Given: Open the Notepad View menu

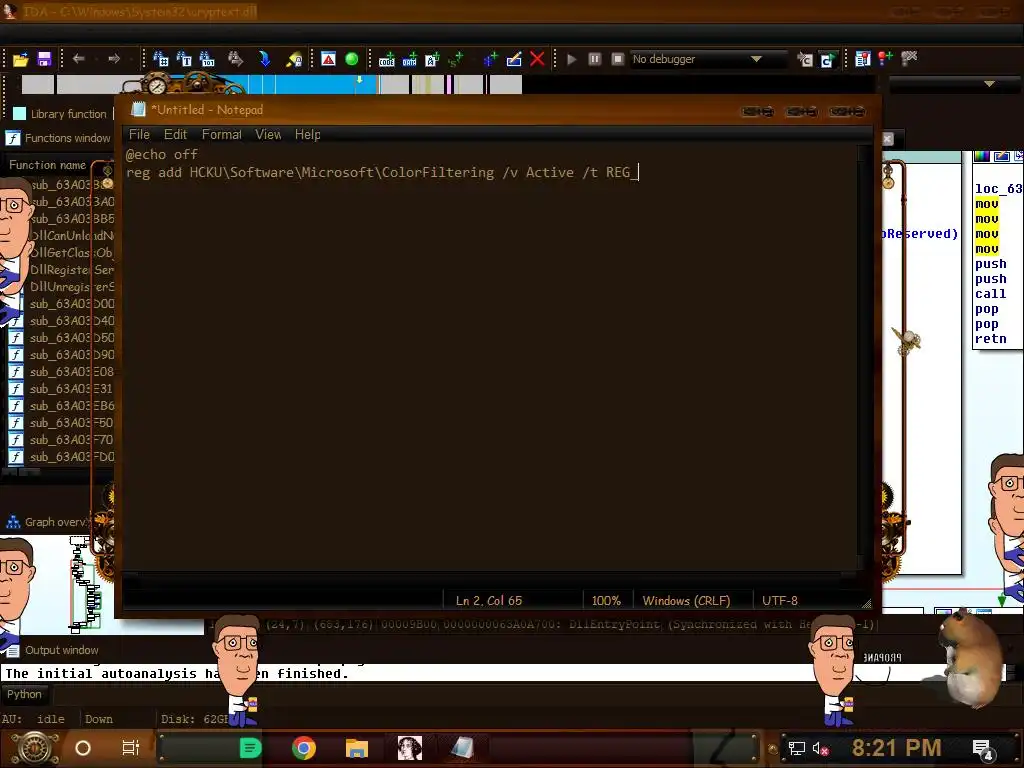Looking at the screenshot, I should coord(268,135).
